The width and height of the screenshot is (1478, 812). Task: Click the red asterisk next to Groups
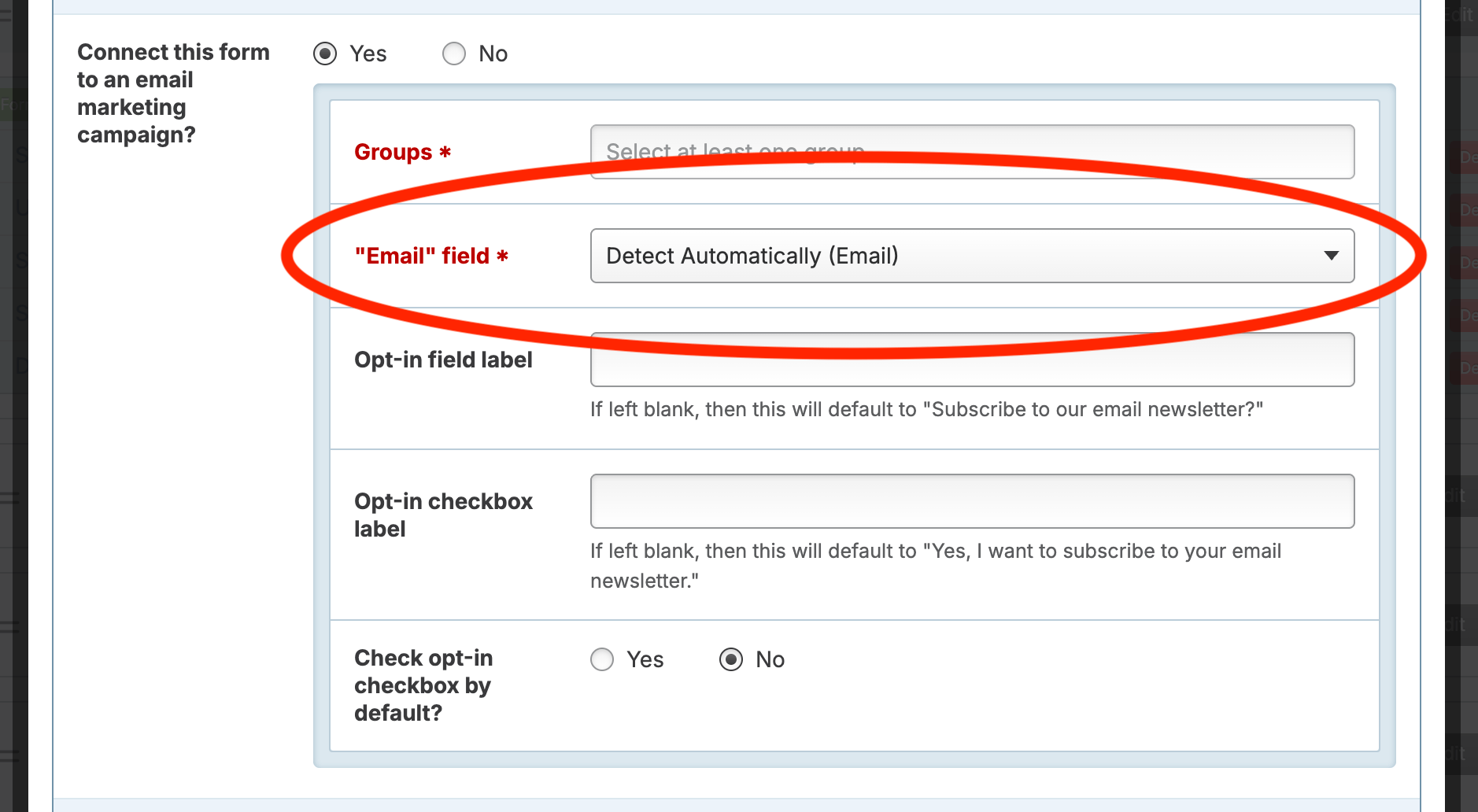click(x=445, y=152)
